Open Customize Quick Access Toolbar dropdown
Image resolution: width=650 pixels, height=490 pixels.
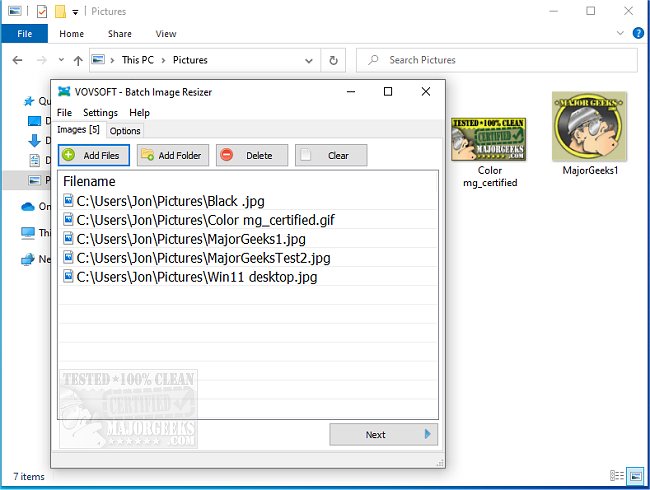coord(75,12)
